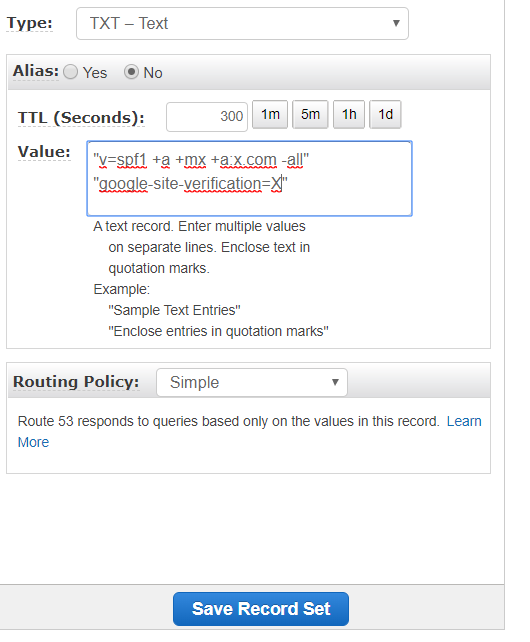Click the TTL (Seconds) label
530x642 pixels.
tap(81, 118)
